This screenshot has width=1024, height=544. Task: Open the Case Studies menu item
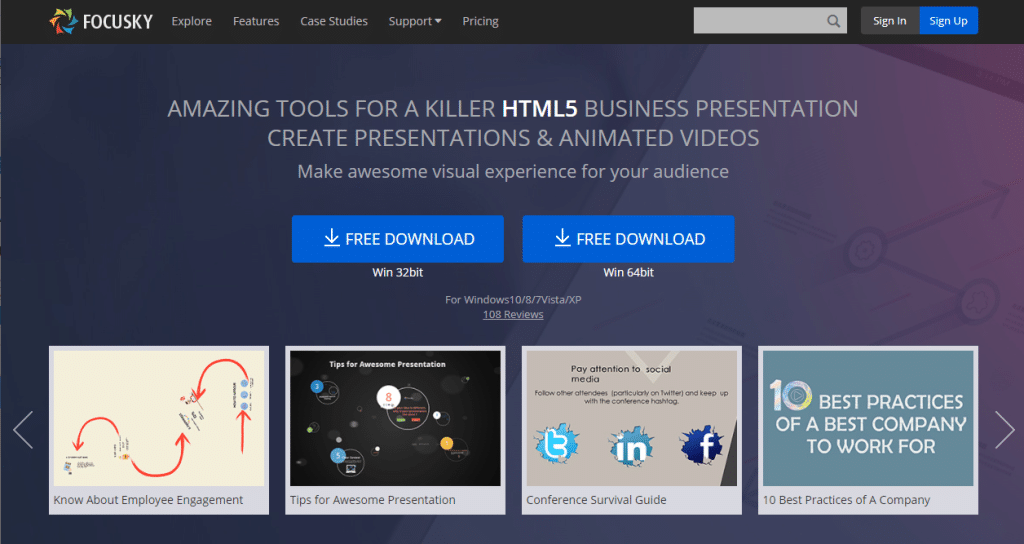pyautogui.click(x=334, y=21)
